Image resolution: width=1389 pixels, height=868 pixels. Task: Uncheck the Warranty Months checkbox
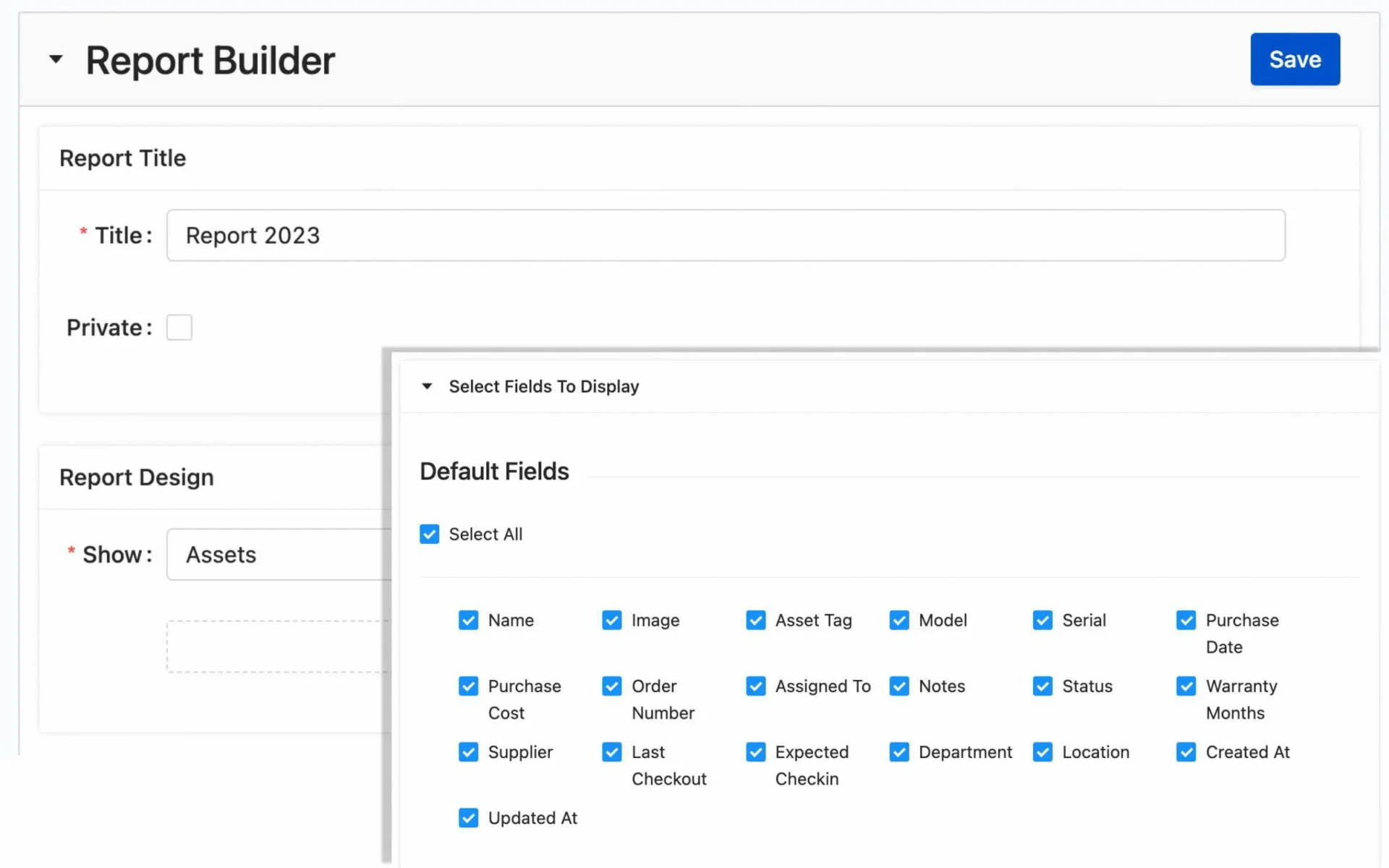tap(1186, 686)
